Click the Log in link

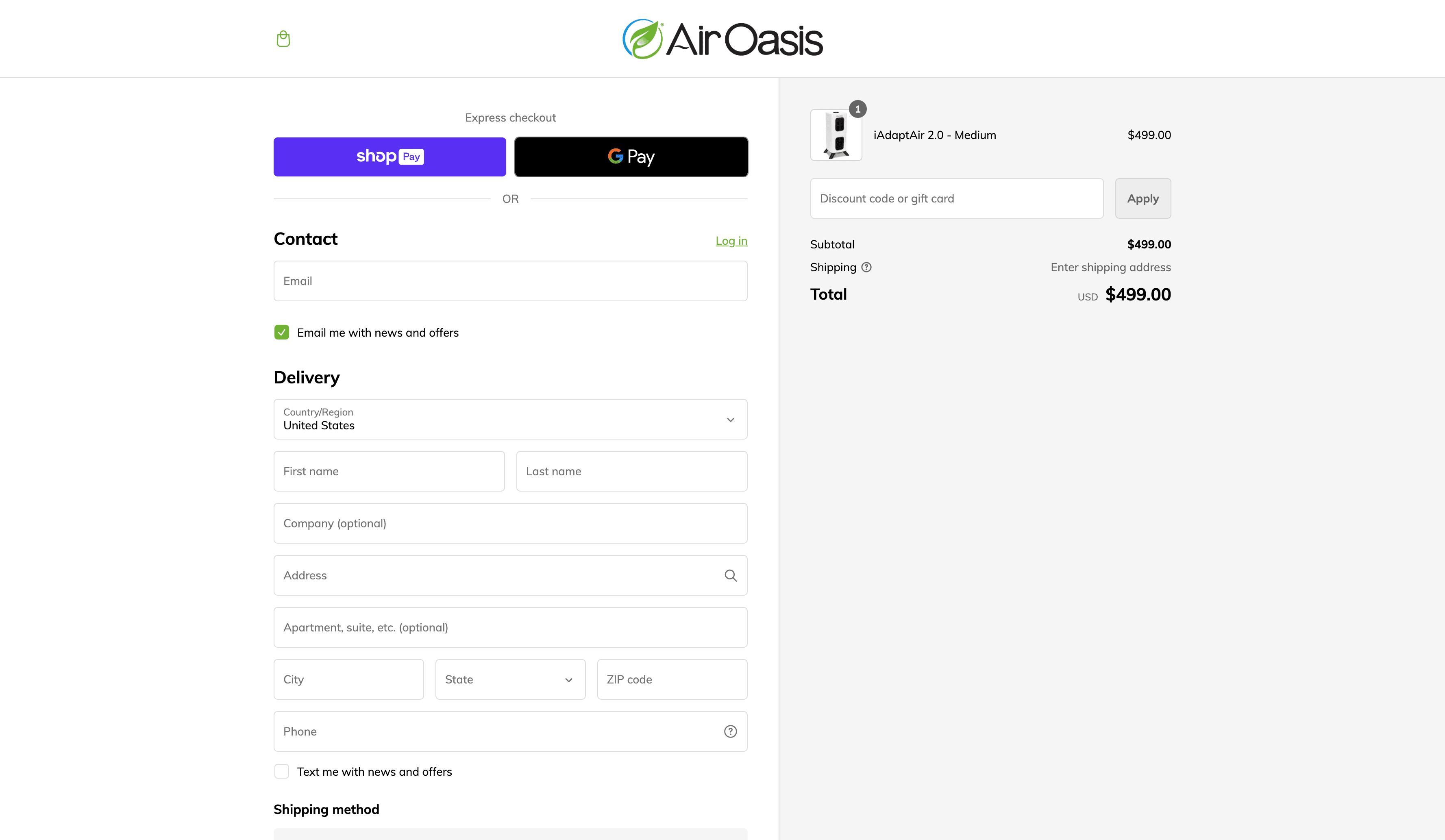(x=731, y=241)
